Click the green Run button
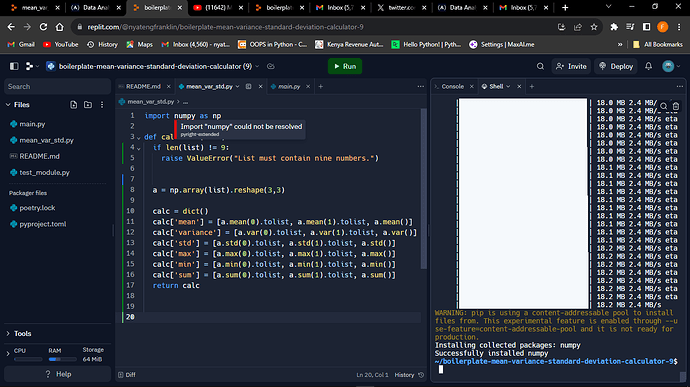 pyautogui.click(x=345, y=66)
